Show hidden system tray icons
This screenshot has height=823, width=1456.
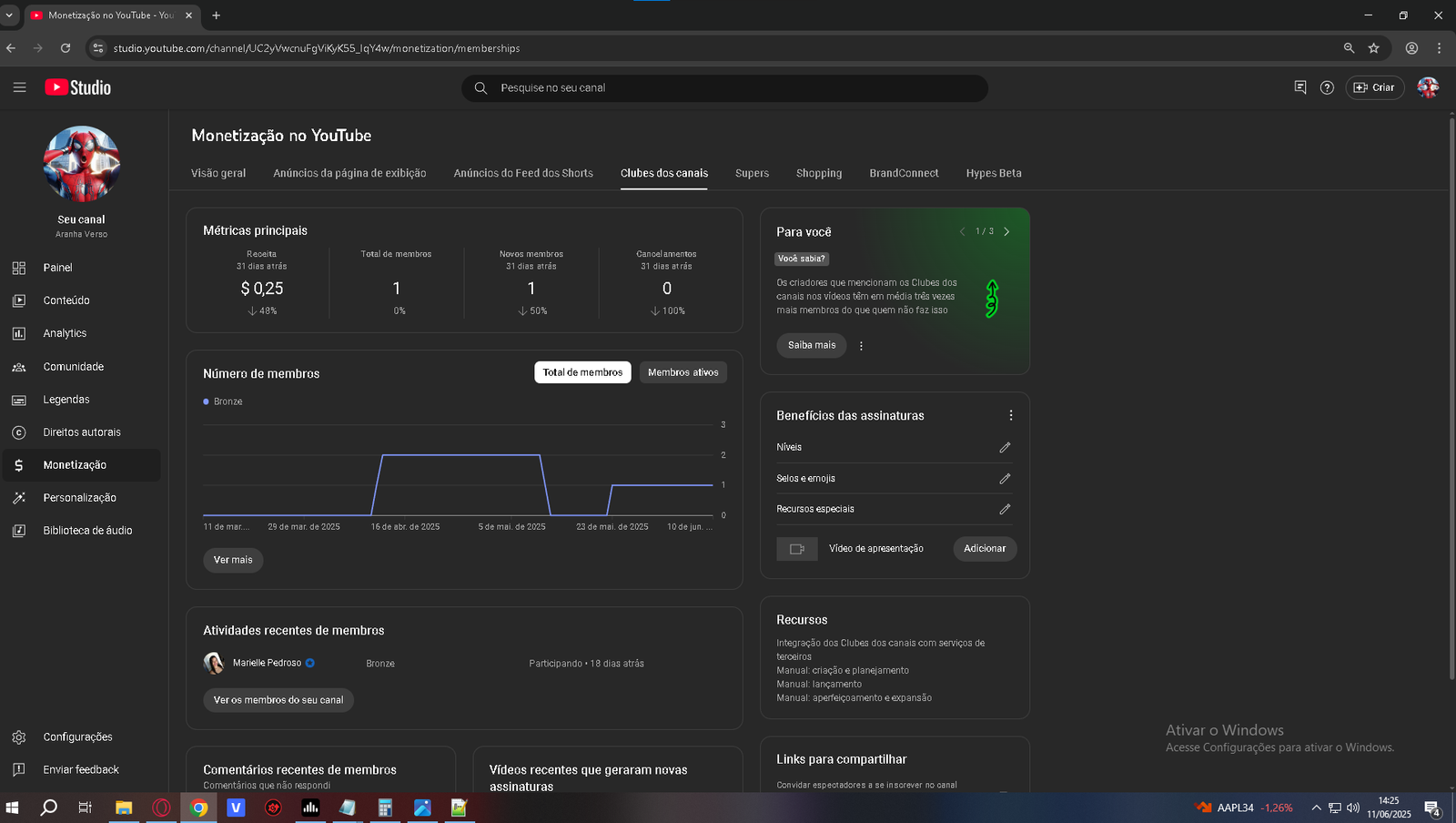(x=1316, y=808)
